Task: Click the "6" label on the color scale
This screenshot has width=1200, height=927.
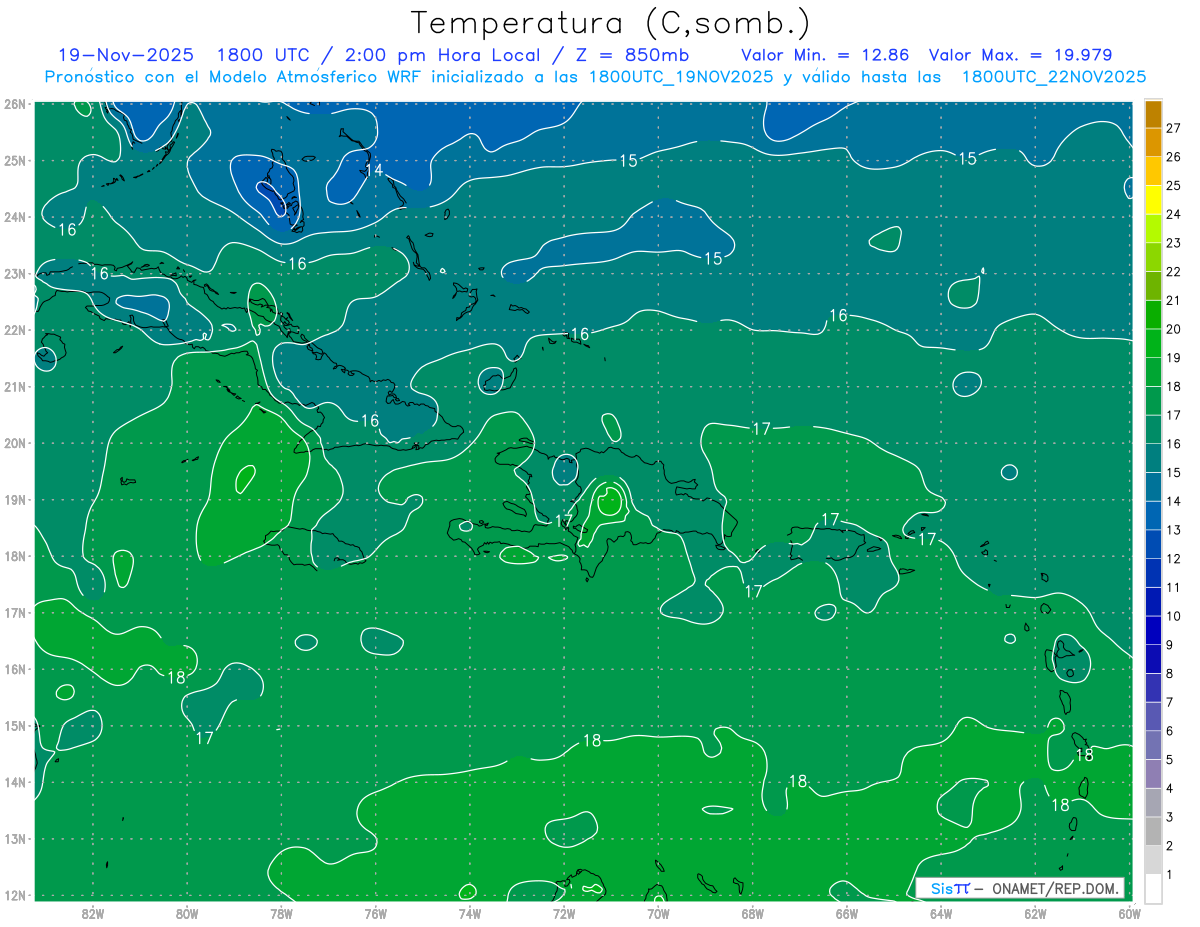Action: (1170, 731)
